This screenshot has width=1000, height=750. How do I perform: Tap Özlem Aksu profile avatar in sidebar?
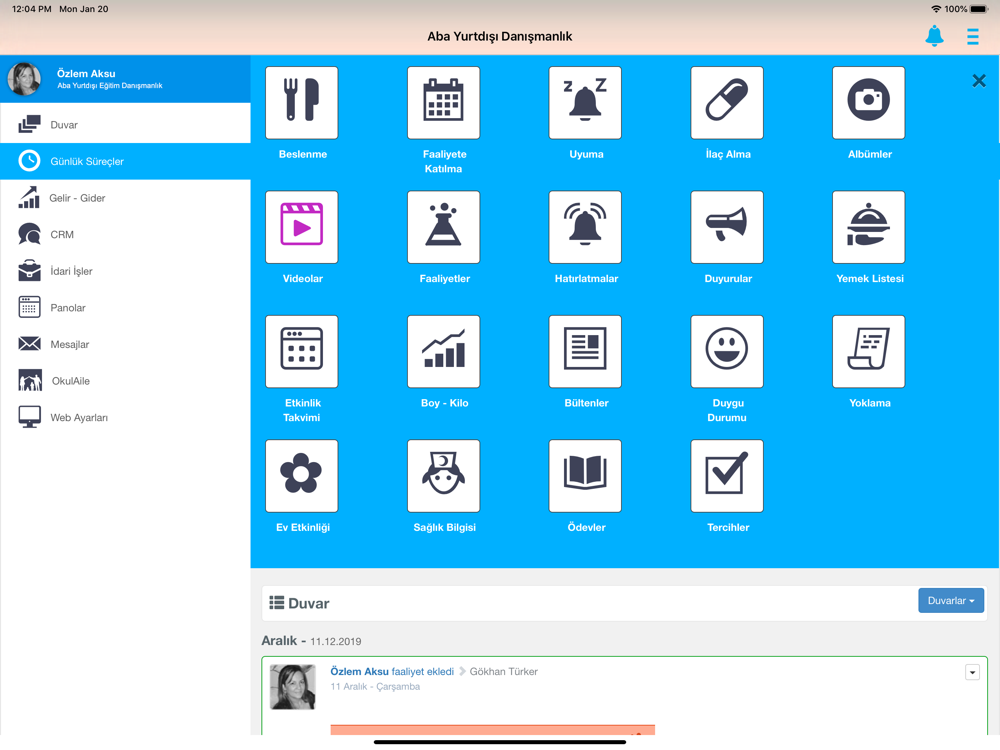(x=24, y=78)
